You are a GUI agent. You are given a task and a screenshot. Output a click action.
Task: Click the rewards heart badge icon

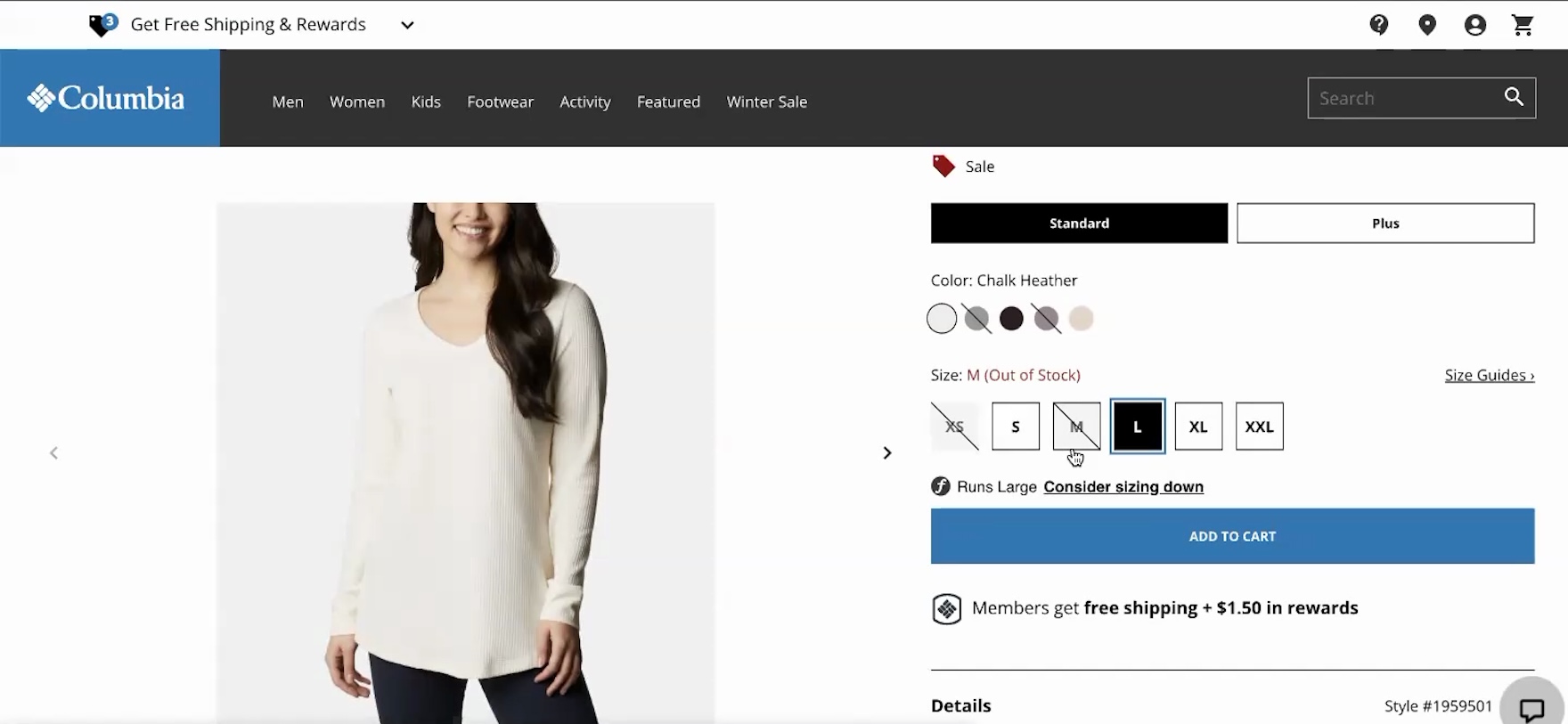pos(102,25)
